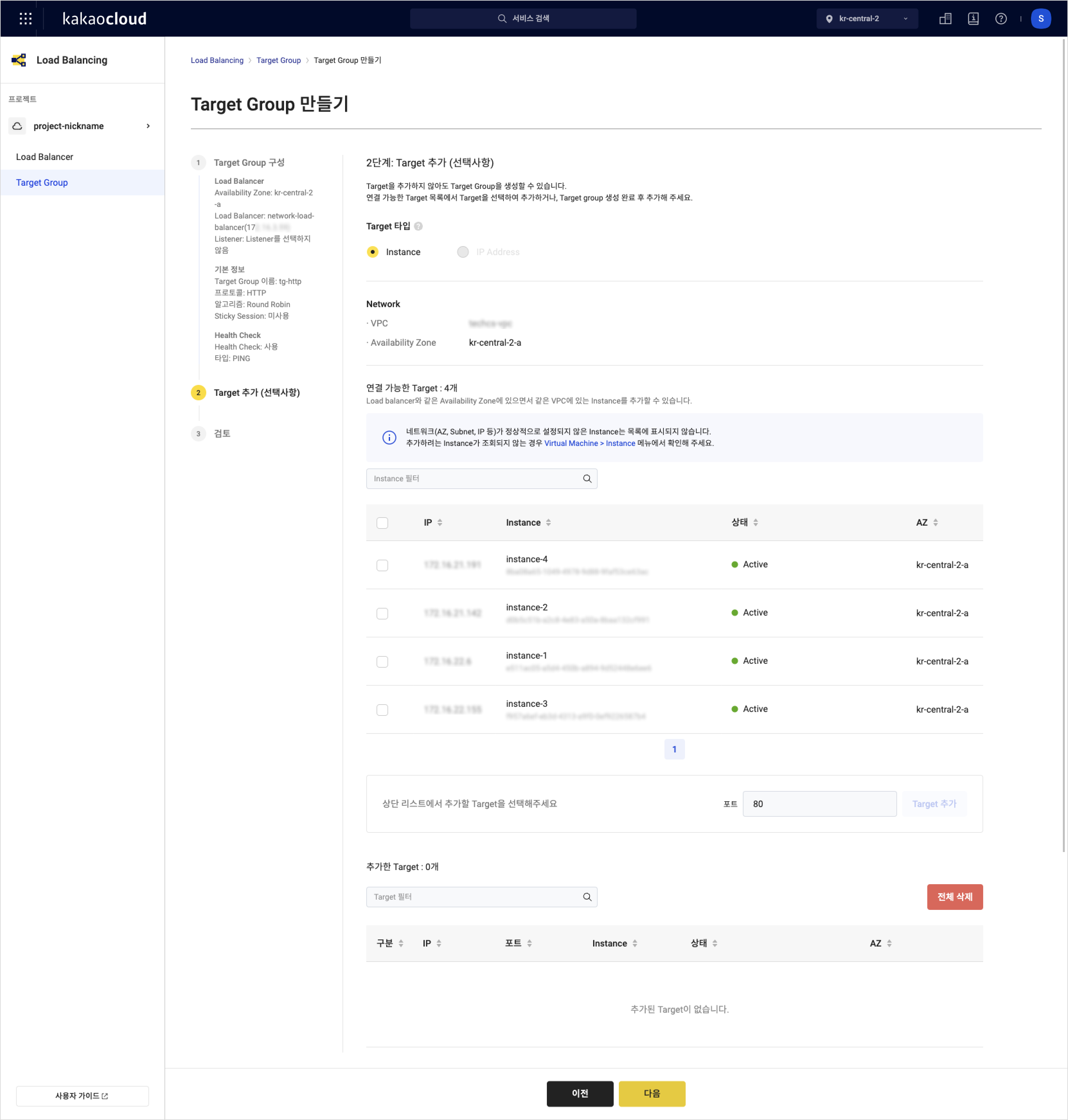Sort added targets by 구분
This screenshot has height=1120, width=1068.
coord(401,944)
